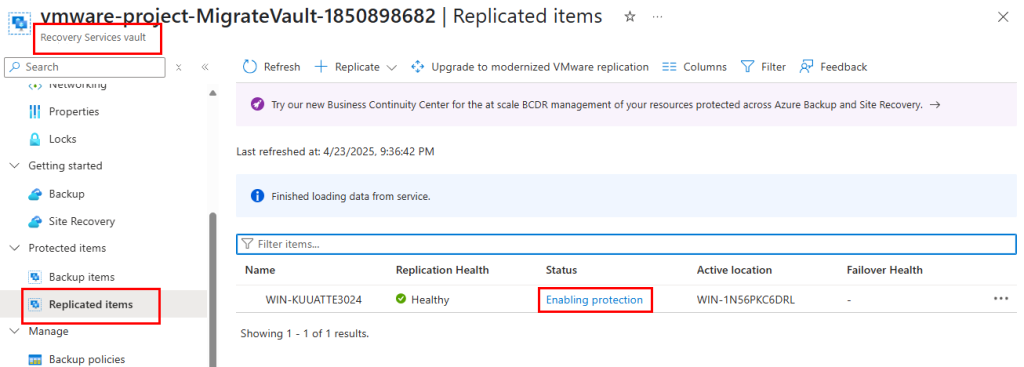Click the Replicate plus icon
The image size is (1024, 367).
[x=321, y=67]
